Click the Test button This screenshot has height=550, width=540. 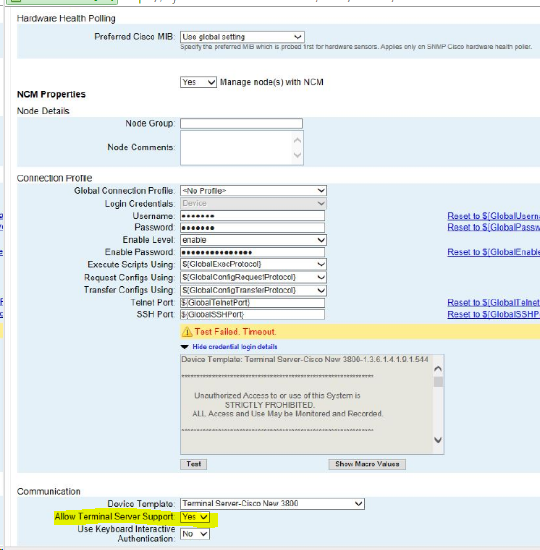click(x=193, y=464)
